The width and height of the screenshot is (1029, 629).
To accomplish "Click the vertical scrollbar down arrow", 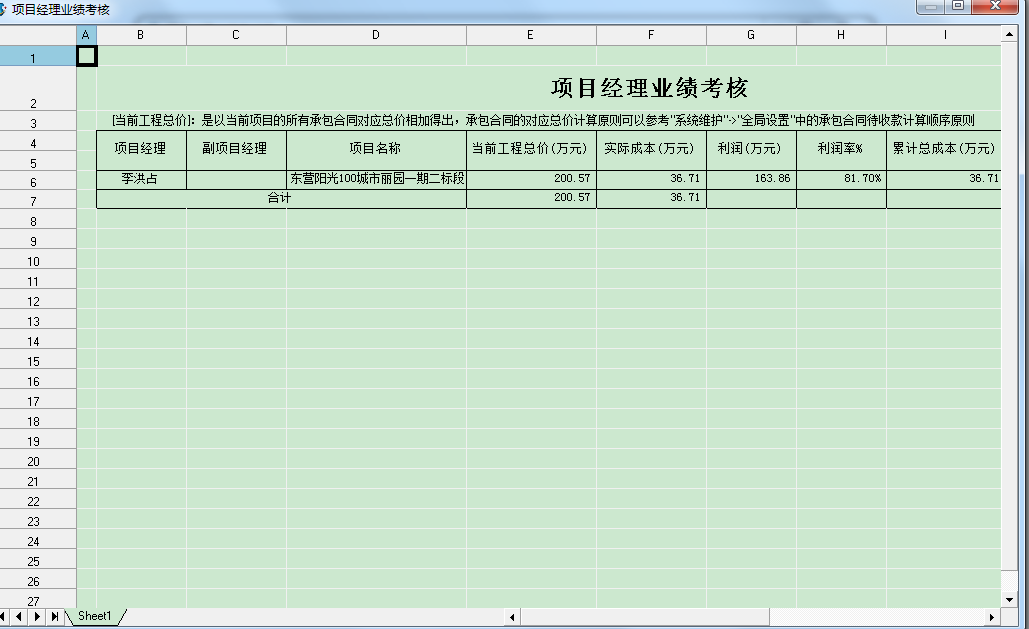I will tap(1010, 601).
